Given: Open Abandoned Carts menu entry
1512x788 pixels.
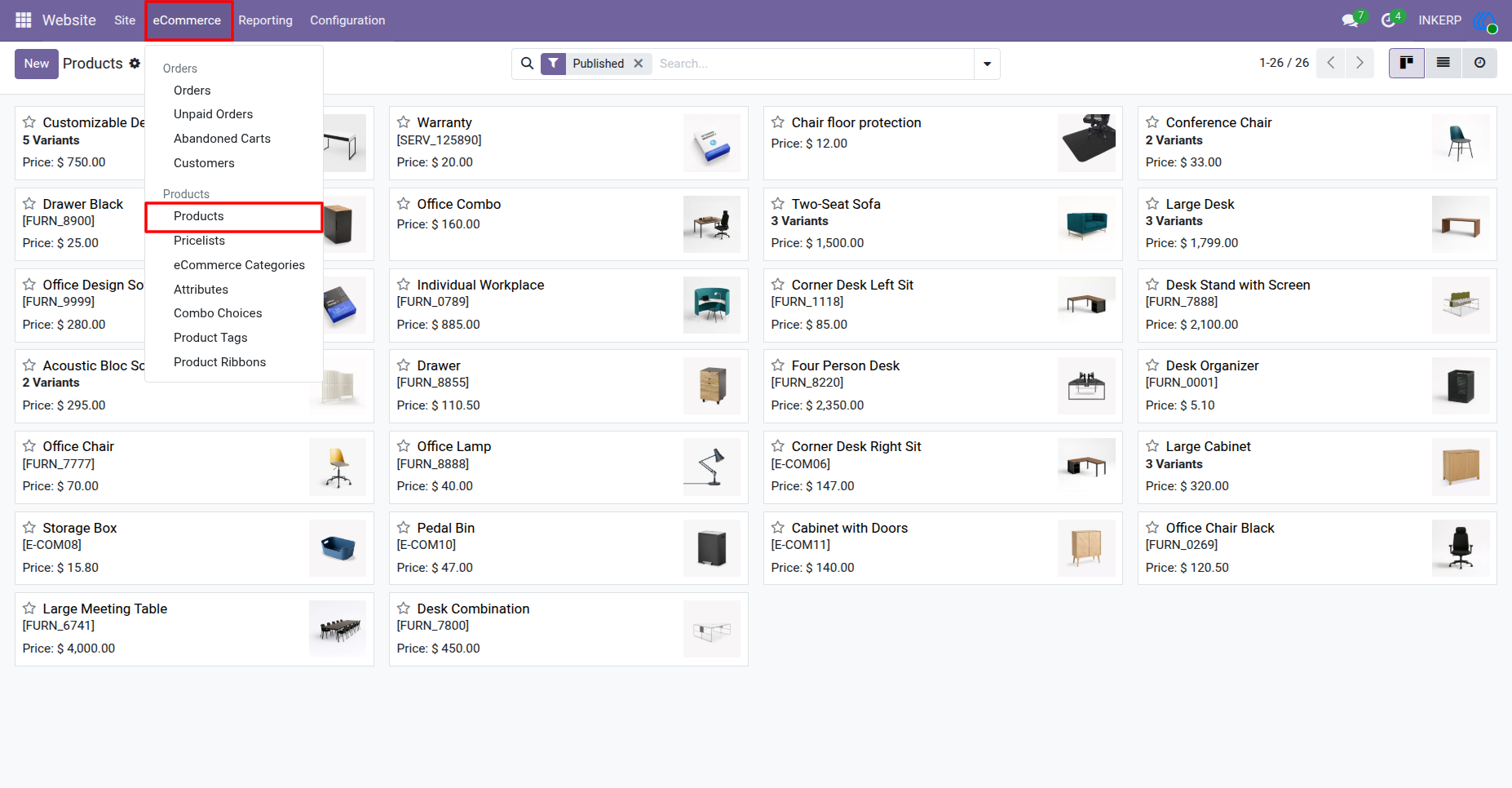Looking at the screenshot, I should click(x=222, y=139).
